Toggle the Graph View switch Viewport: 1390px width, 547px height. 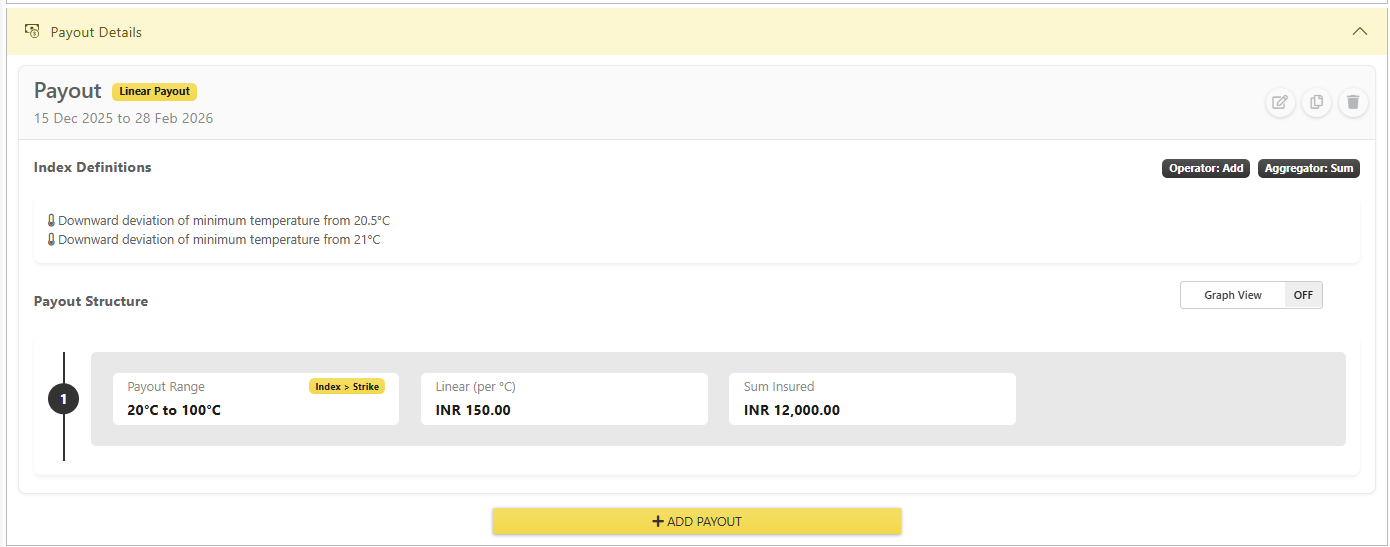click(1251, 295)
